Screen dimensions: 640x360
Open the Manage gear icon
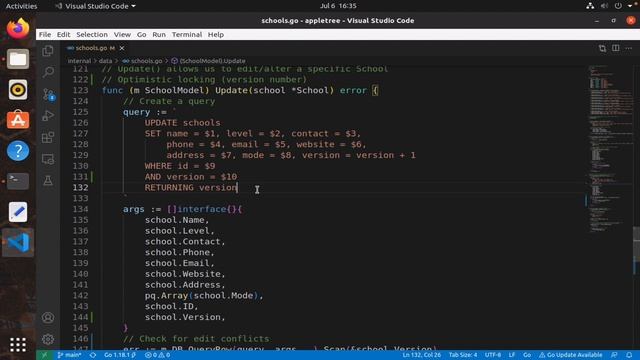click(x=48, y=339)
